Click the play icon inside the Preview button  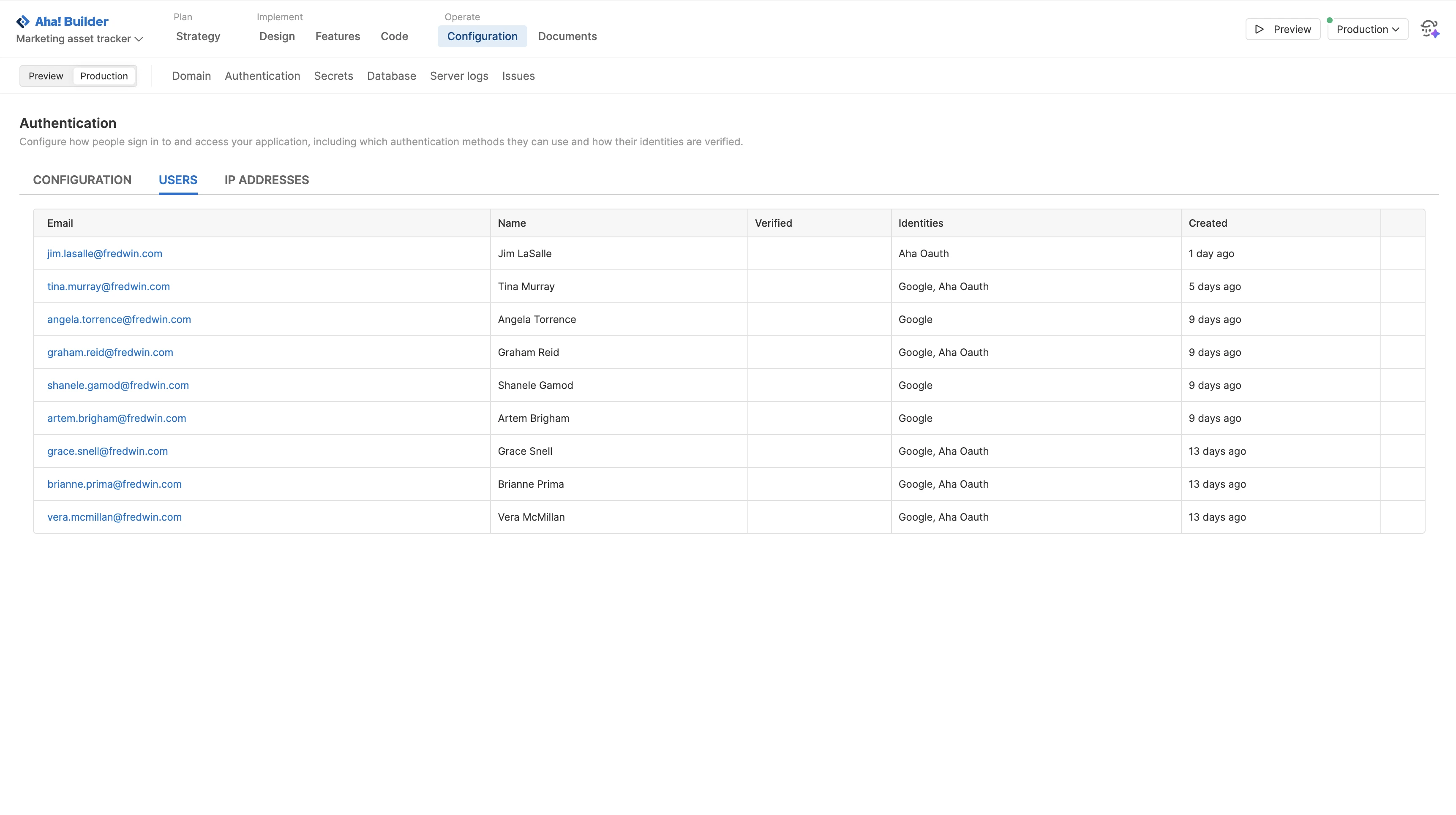(x=1259, y=29)
